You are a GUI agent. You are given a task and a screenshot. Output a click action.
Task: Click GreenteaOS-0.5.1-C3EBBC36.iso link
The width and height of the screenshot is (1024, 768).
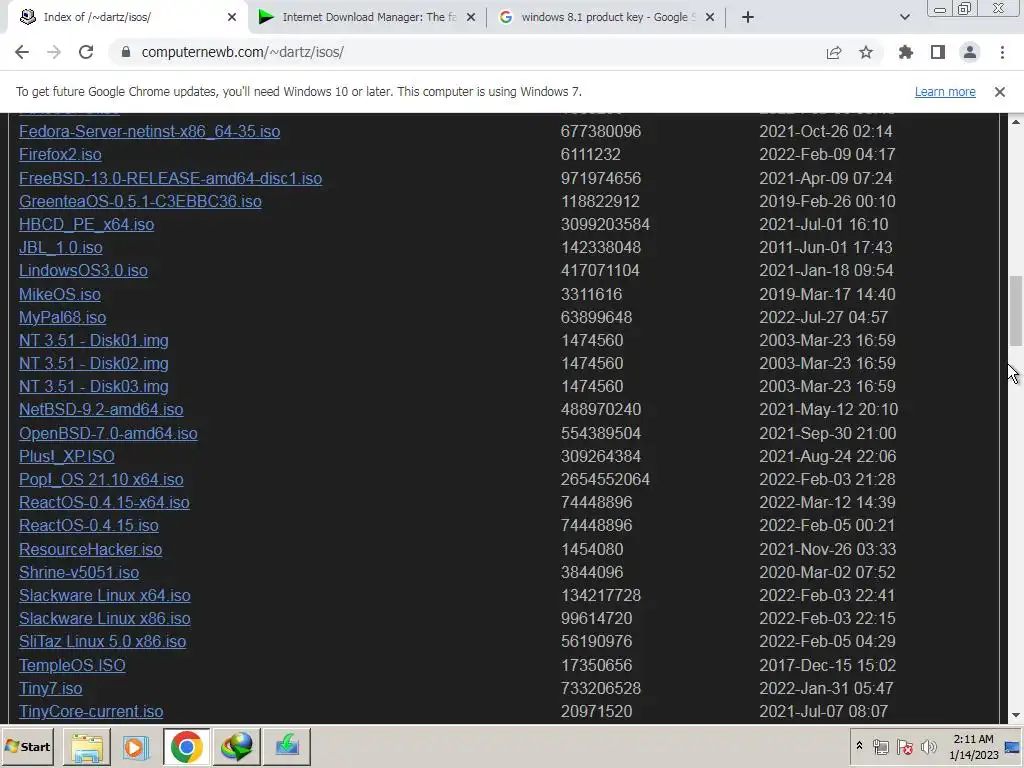coord(140,201)
